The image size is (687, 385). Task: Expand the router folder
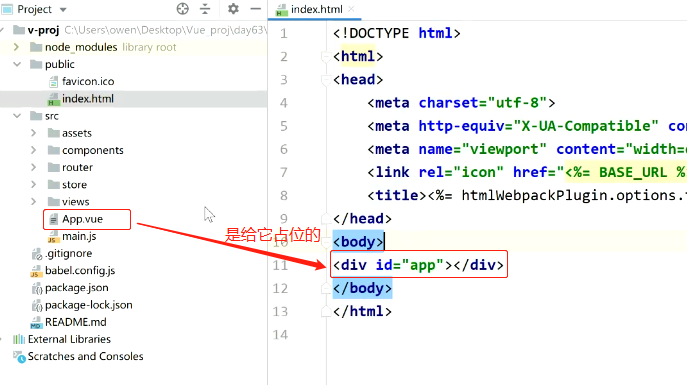point(34,167)
